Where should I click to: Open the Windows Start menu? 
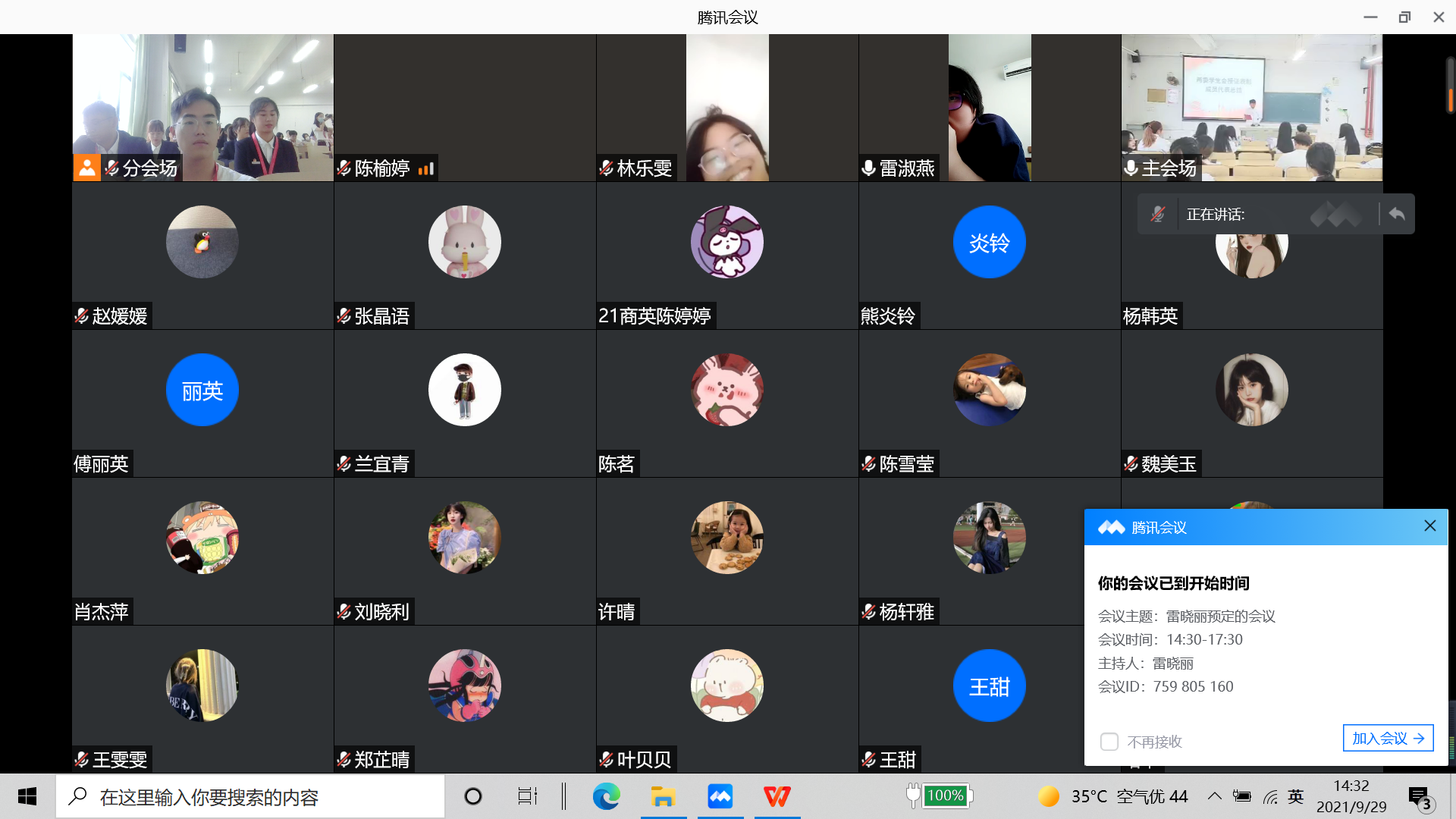point(27,796)
